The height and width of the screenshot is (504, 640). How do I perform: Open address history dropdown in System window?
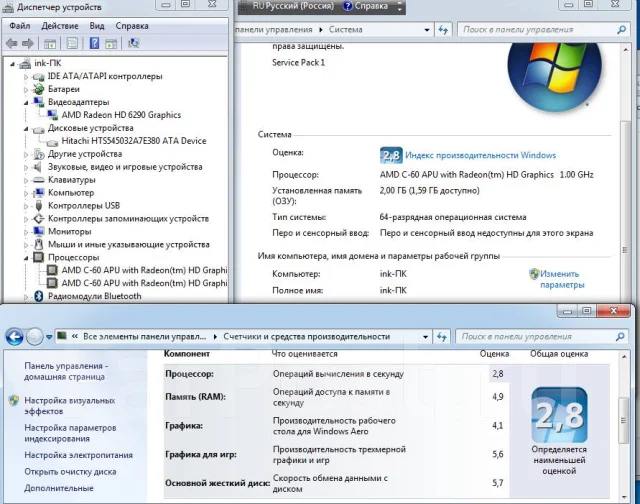[427, 30]
